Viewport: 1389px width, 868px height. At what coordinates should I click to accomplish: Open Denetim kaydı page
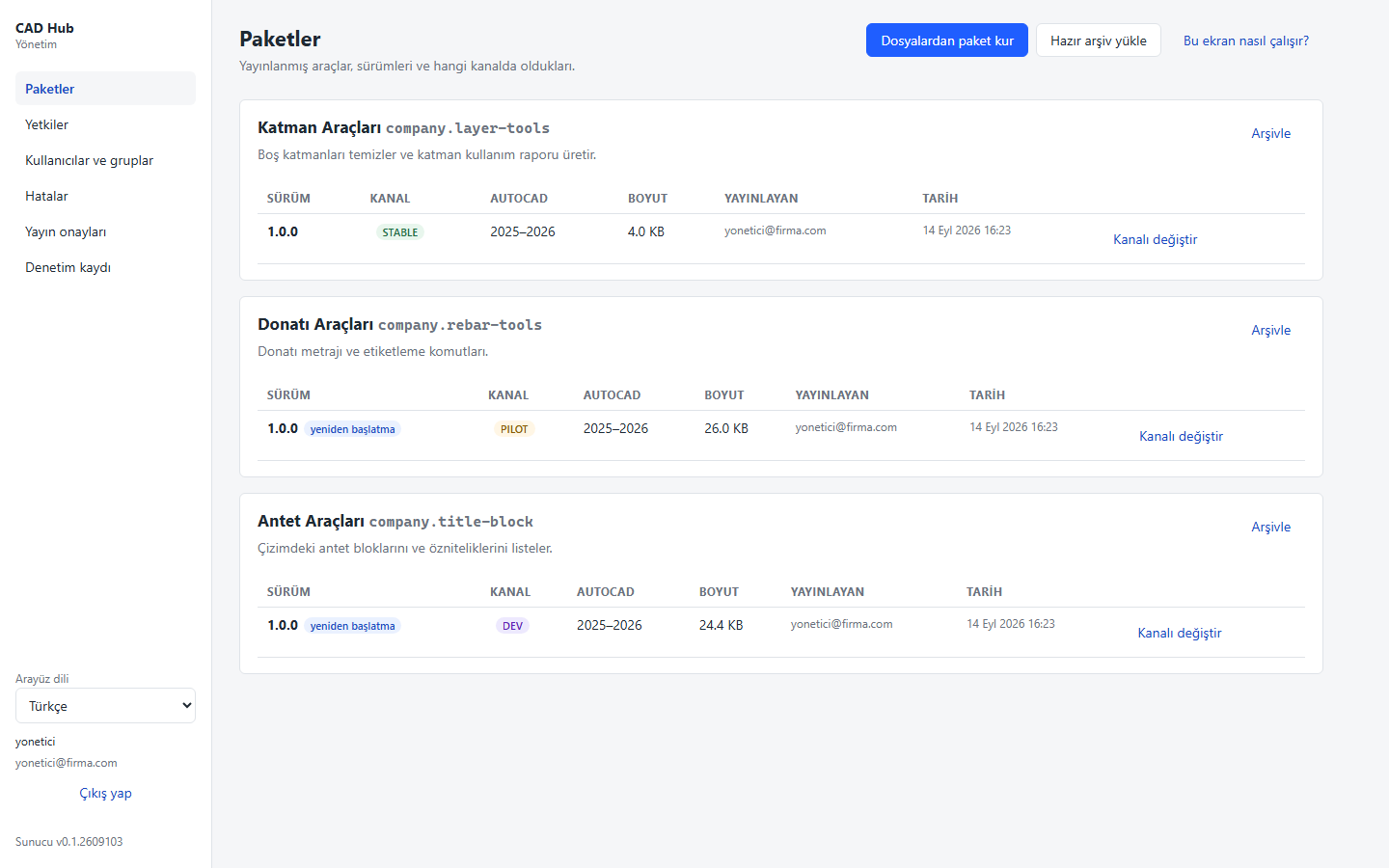pyautogui.click(x=105, y=267)
